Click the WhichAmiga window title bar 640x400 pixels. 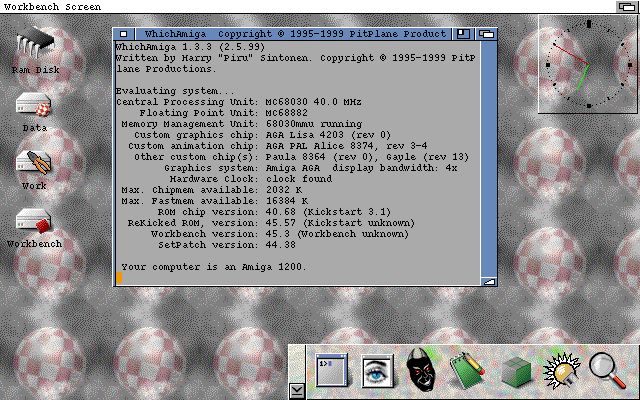coord(293,34)
